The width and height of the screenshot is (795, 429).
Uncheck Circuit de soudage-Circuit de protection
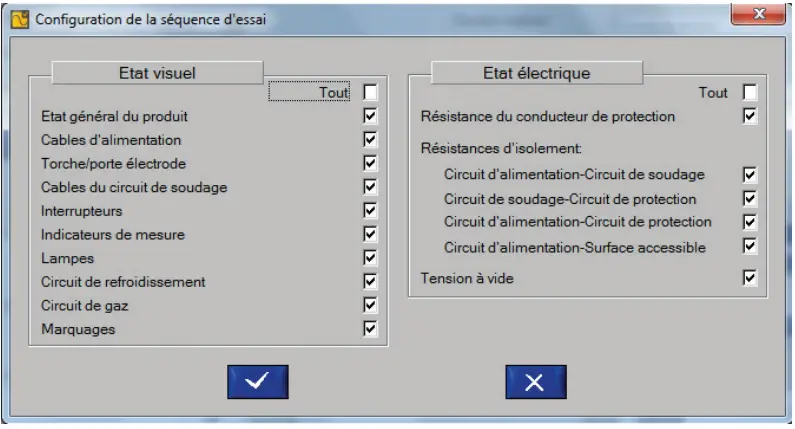(749, 198)
